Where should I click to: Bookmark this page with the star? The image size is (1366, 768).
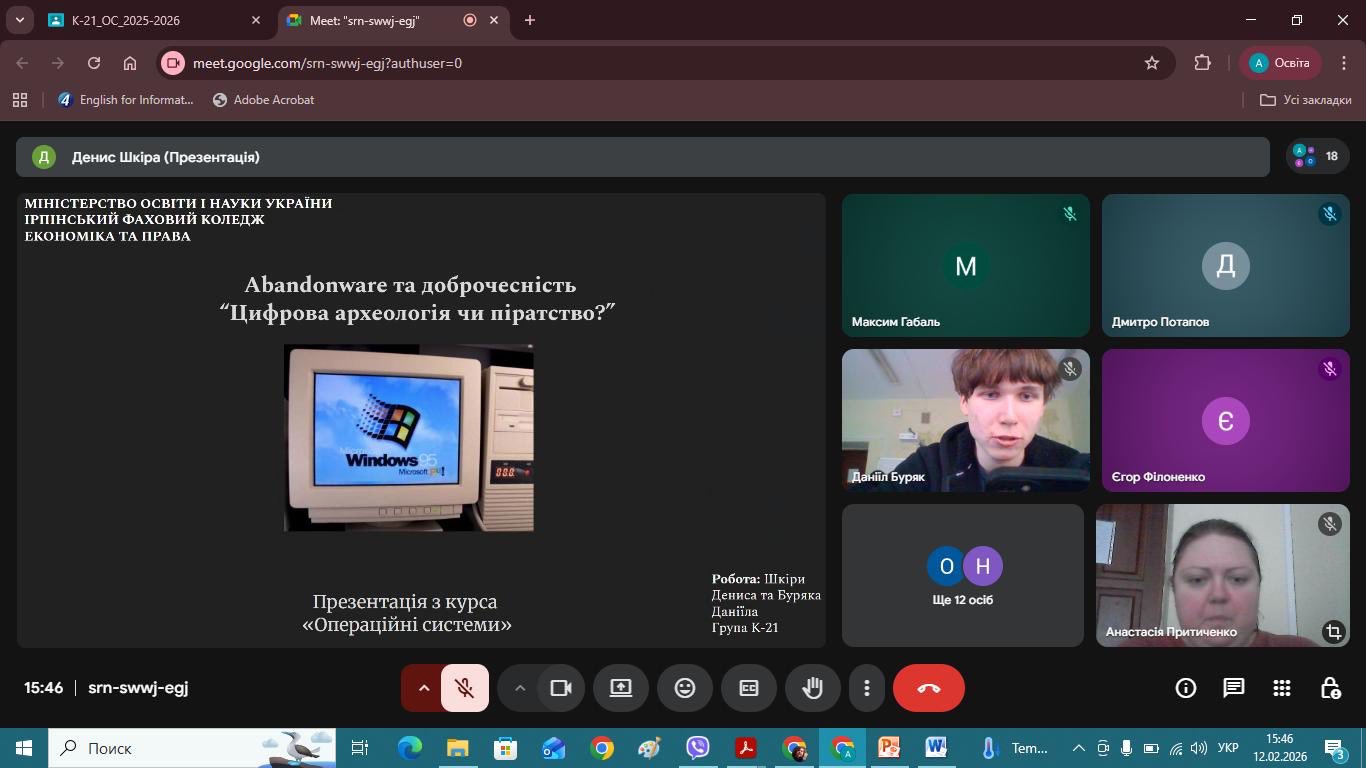[1152, 63]
